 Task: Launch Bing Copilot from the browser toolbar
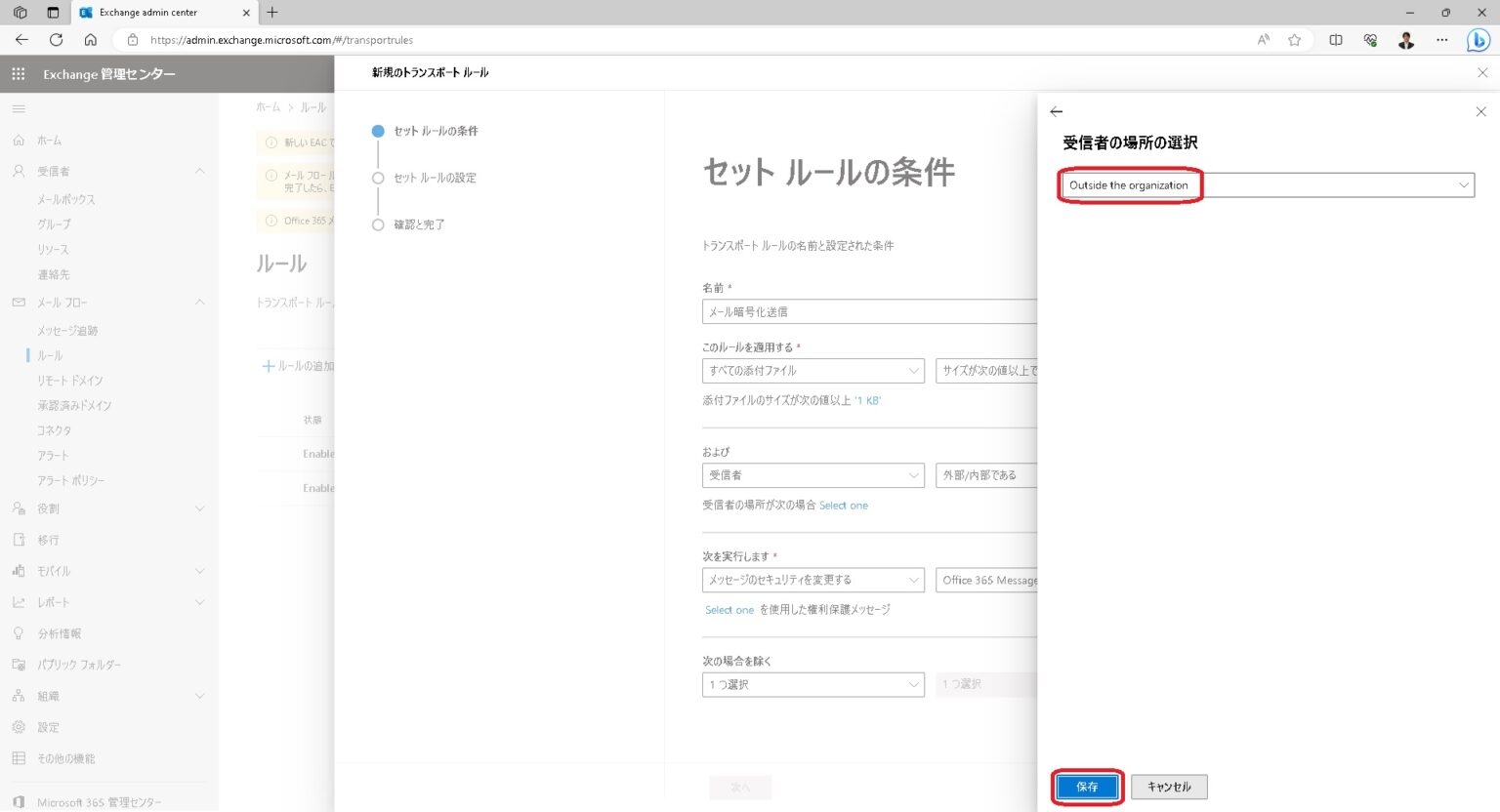point(1478,40)
